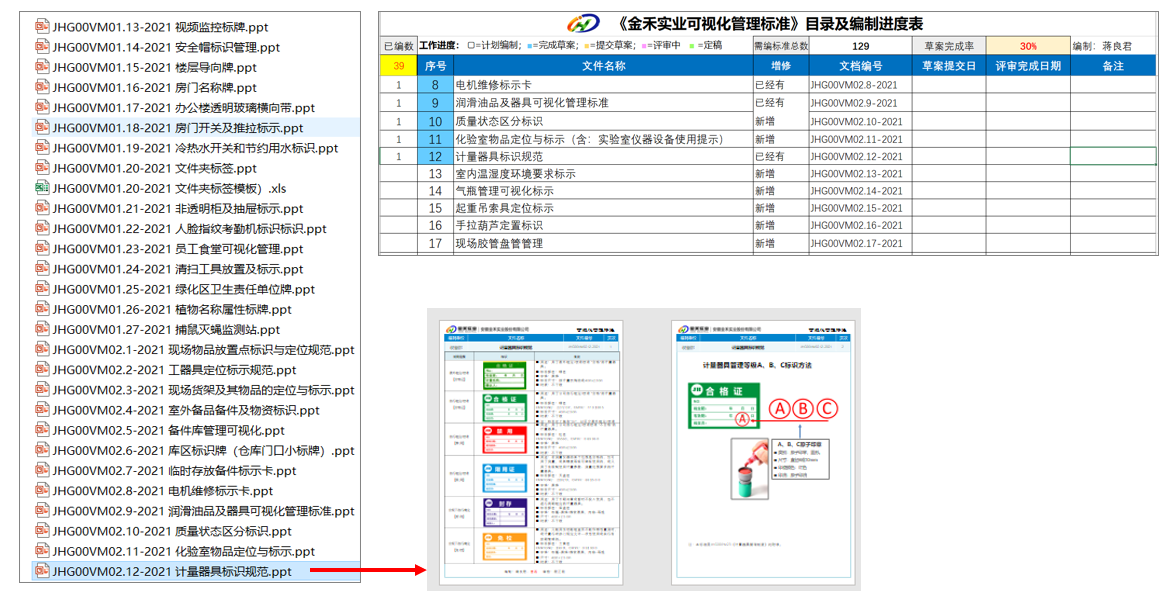Click the Excel icon of 文件夹标签模板）.xls
The image size is (1171, 604).
[42, 188]
